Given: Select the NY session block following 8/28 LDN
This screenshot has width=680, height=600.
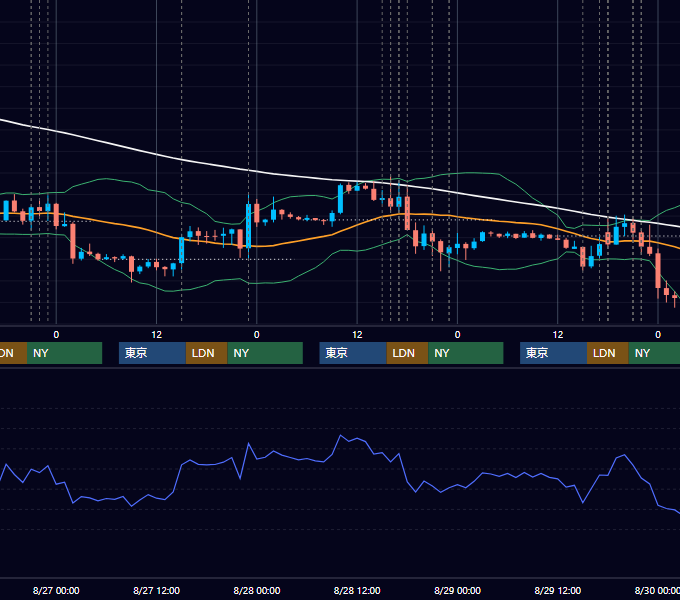Looking at the screenshot, I should 466,353.
